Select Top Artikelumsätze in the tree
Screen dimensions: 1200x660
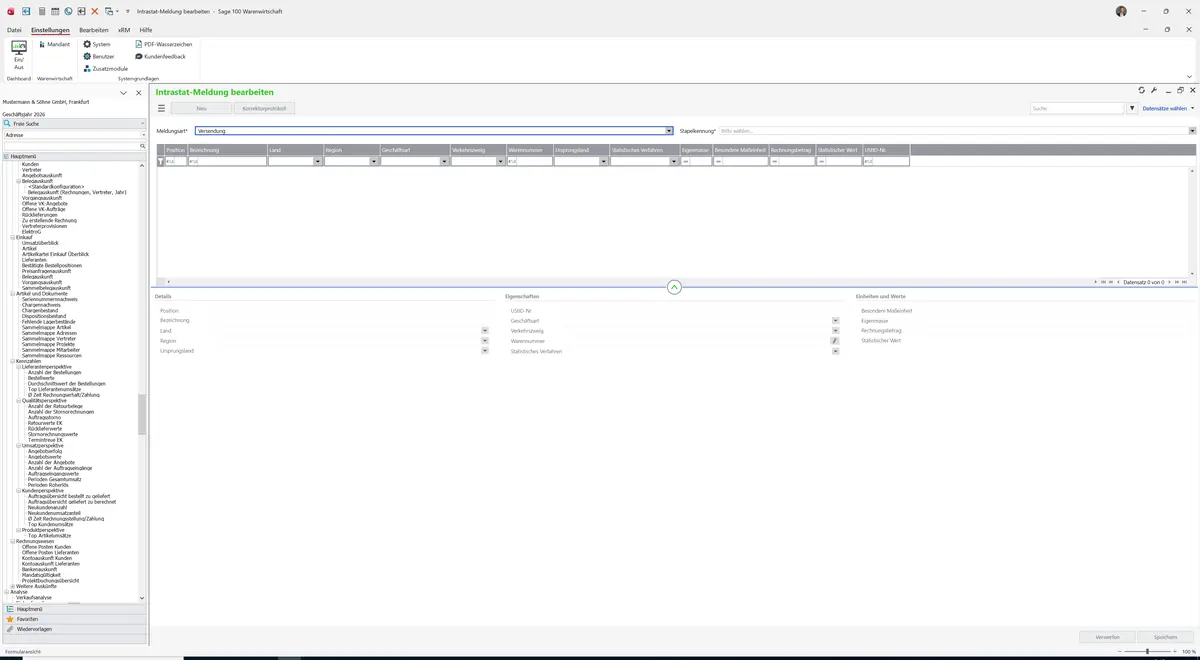[x=49, y=536]
